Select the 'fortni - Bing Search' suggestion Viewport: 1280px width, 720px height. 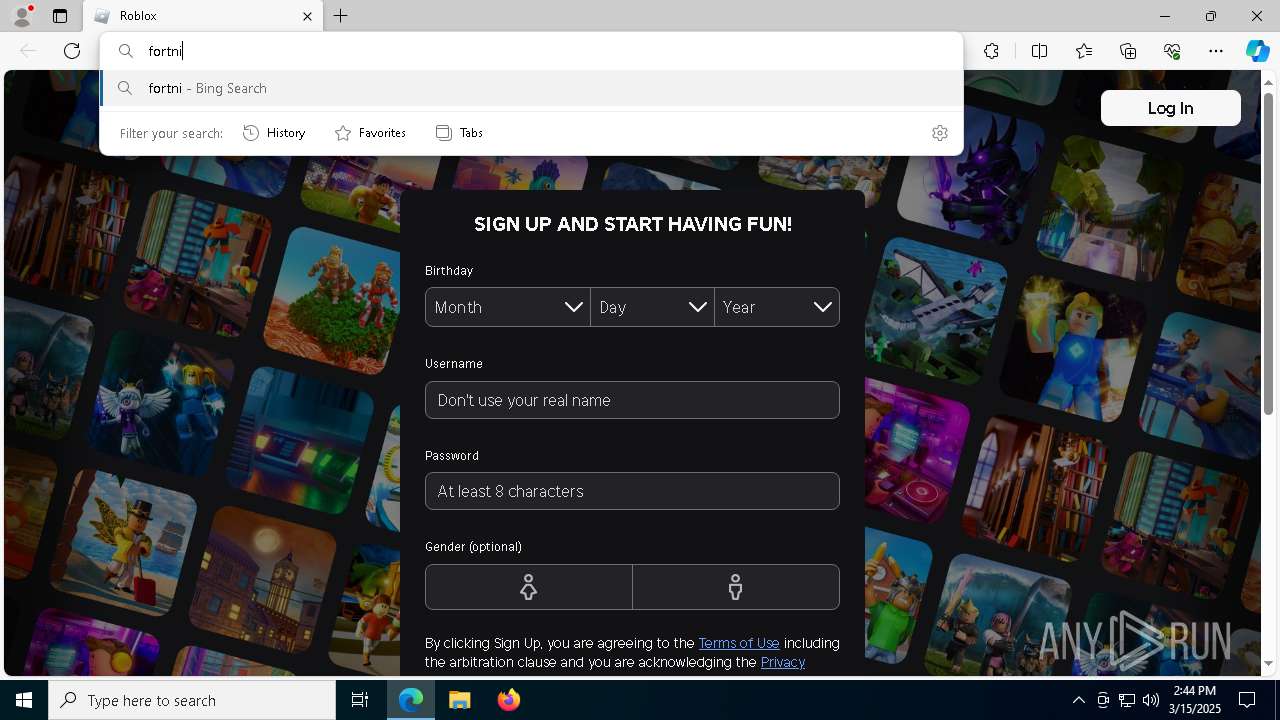coord(532,88)
